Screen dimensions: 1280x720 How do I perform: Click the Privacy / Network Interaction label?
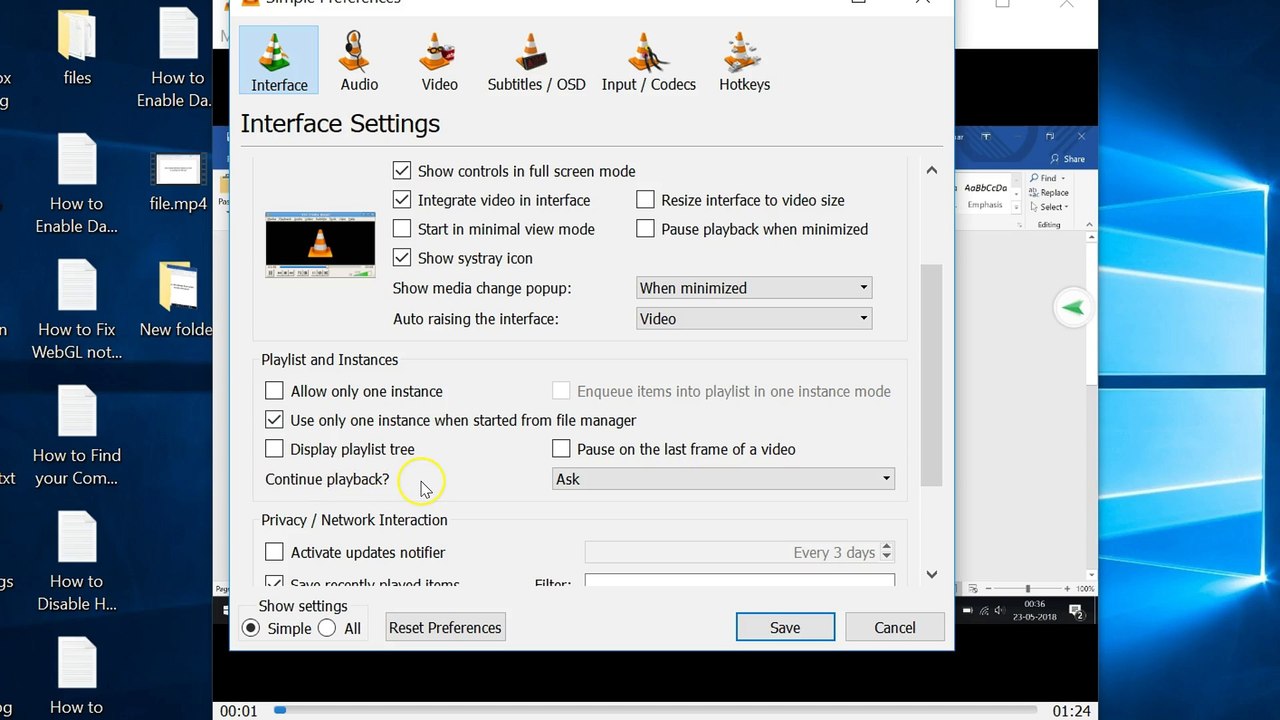[354, 520]
